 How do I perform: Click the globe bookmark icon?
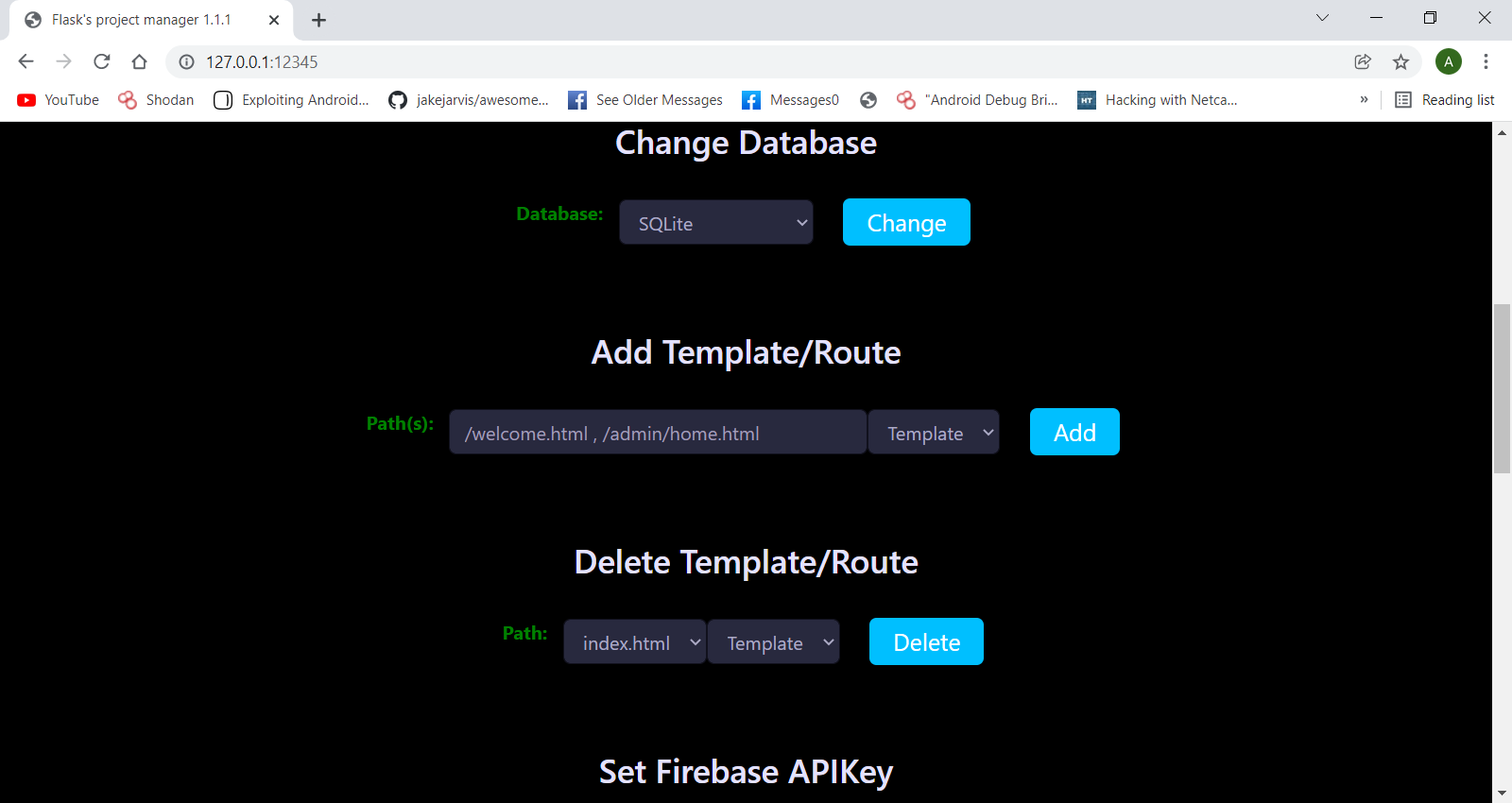tap(868, 100)
